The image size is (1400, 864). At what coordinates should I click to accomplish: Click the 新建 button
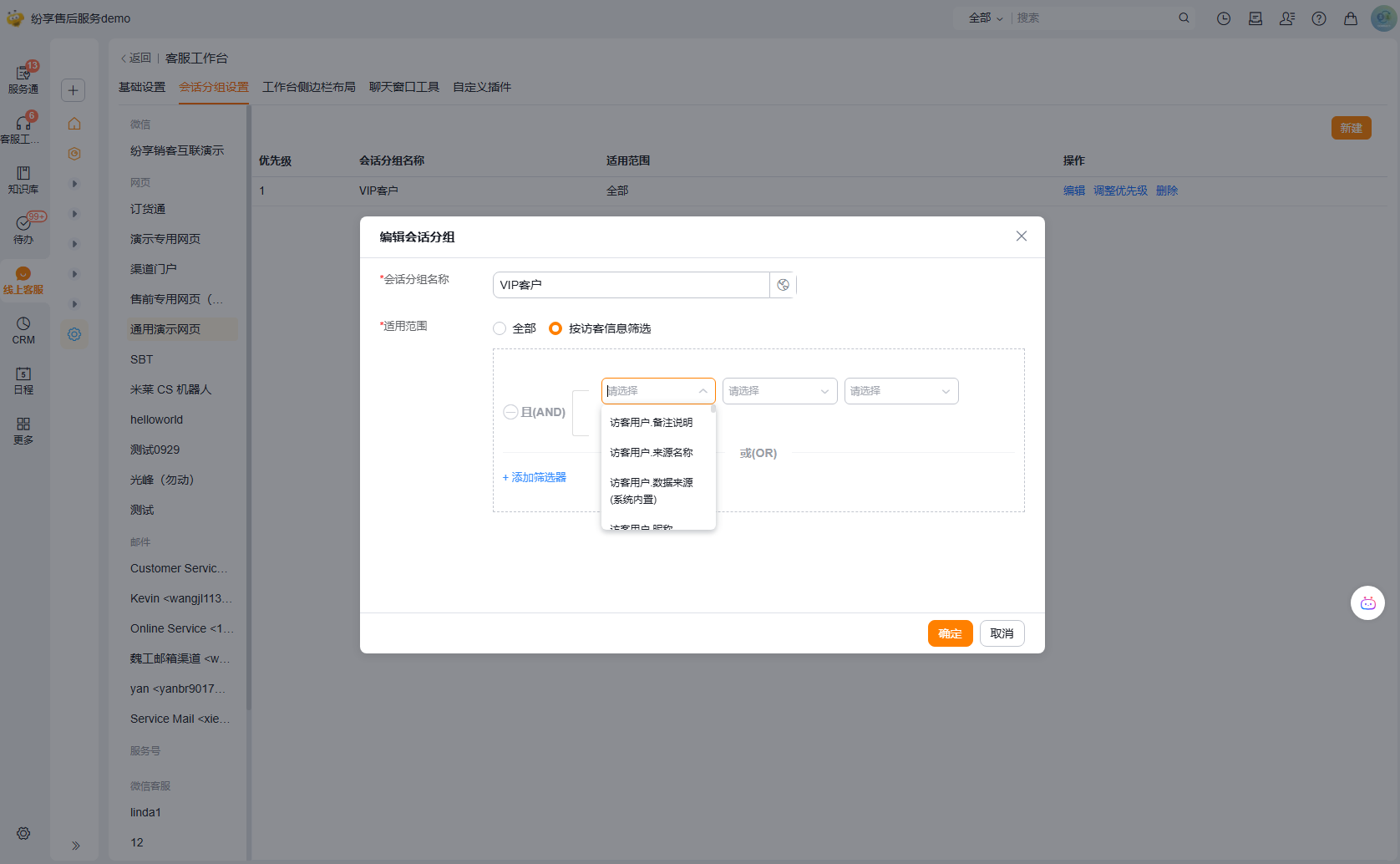coord(1352,128)
